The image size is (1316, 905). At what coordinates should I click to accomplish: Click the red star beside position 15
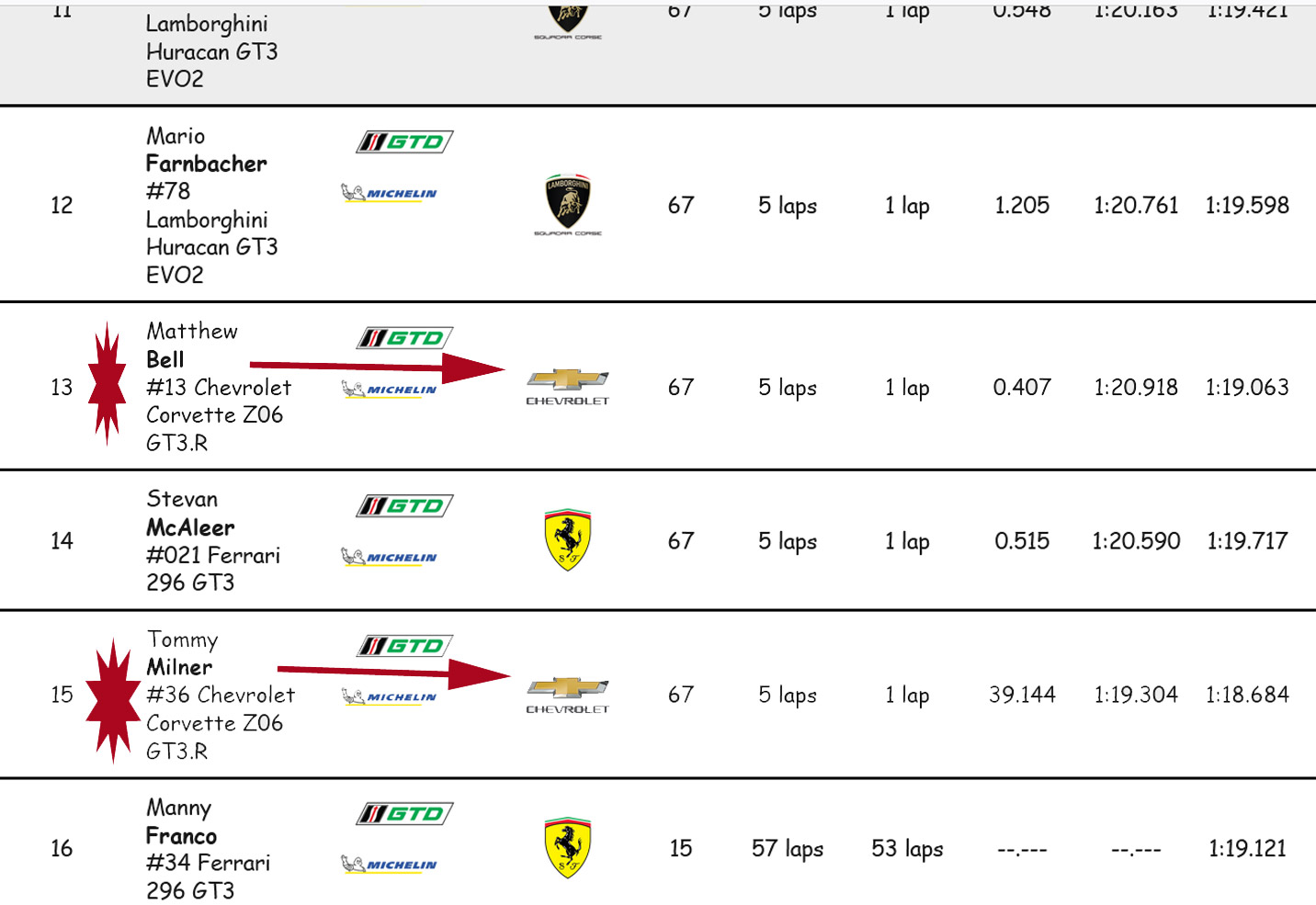(x=112, y=700)
